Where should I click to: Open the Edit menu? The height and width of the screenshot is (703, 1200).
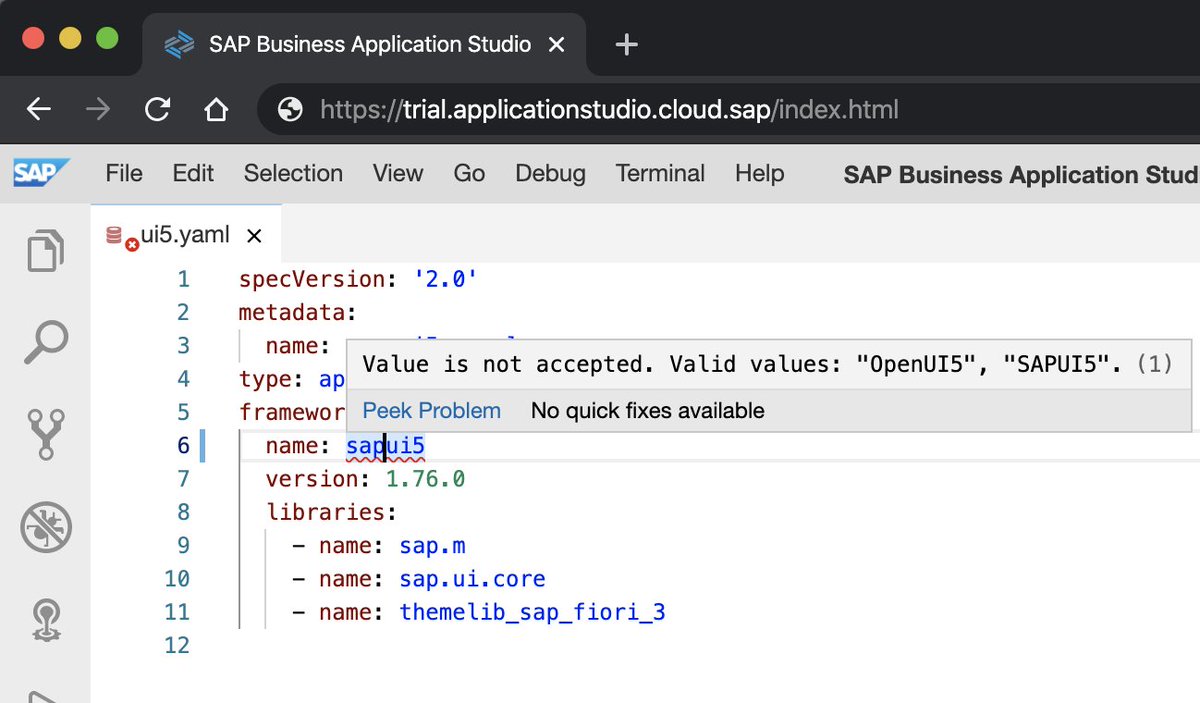pyautogui.click(x=193, y=173)
